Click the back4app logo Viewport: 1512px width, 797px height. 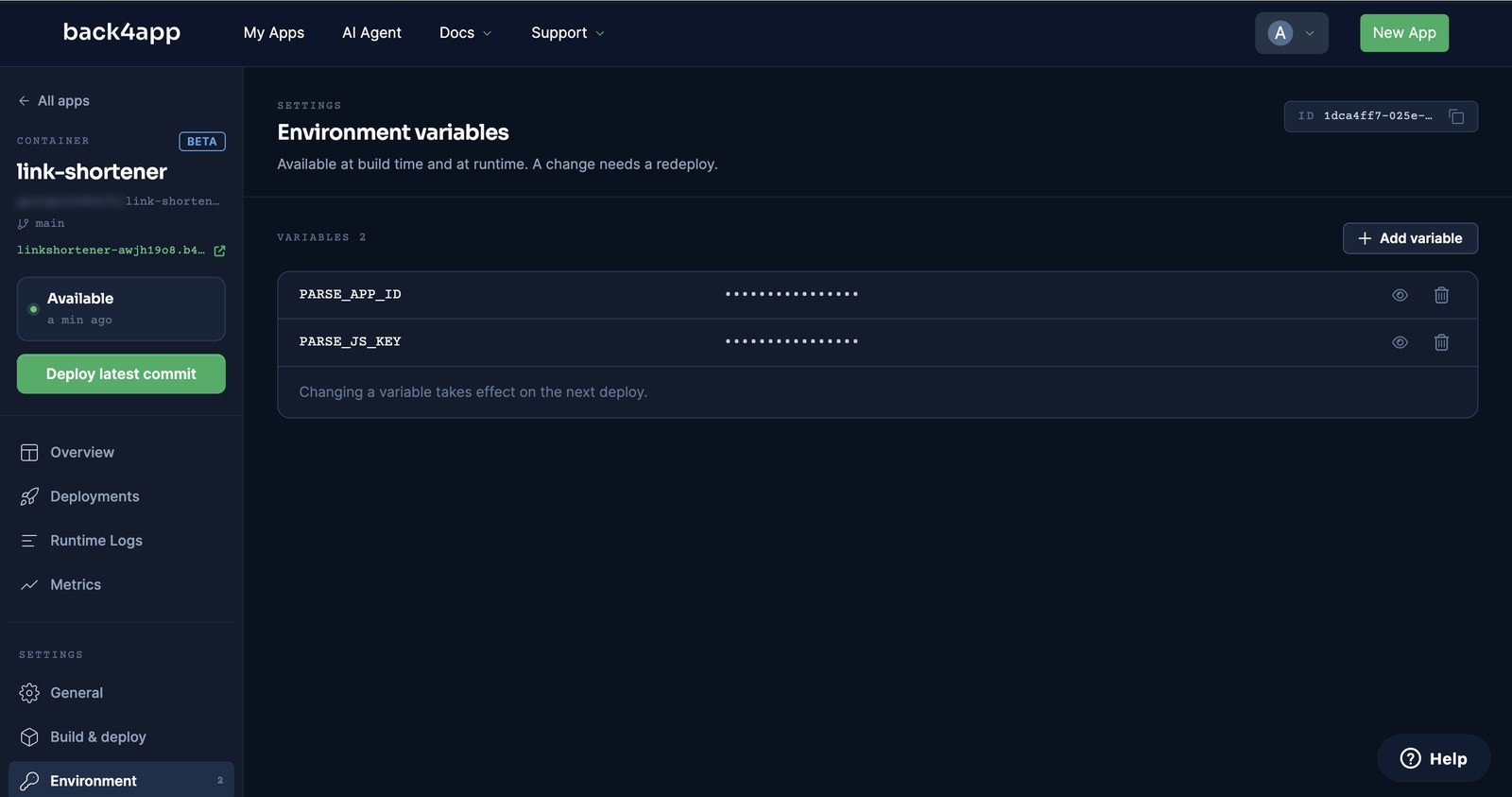click(122, 32)
